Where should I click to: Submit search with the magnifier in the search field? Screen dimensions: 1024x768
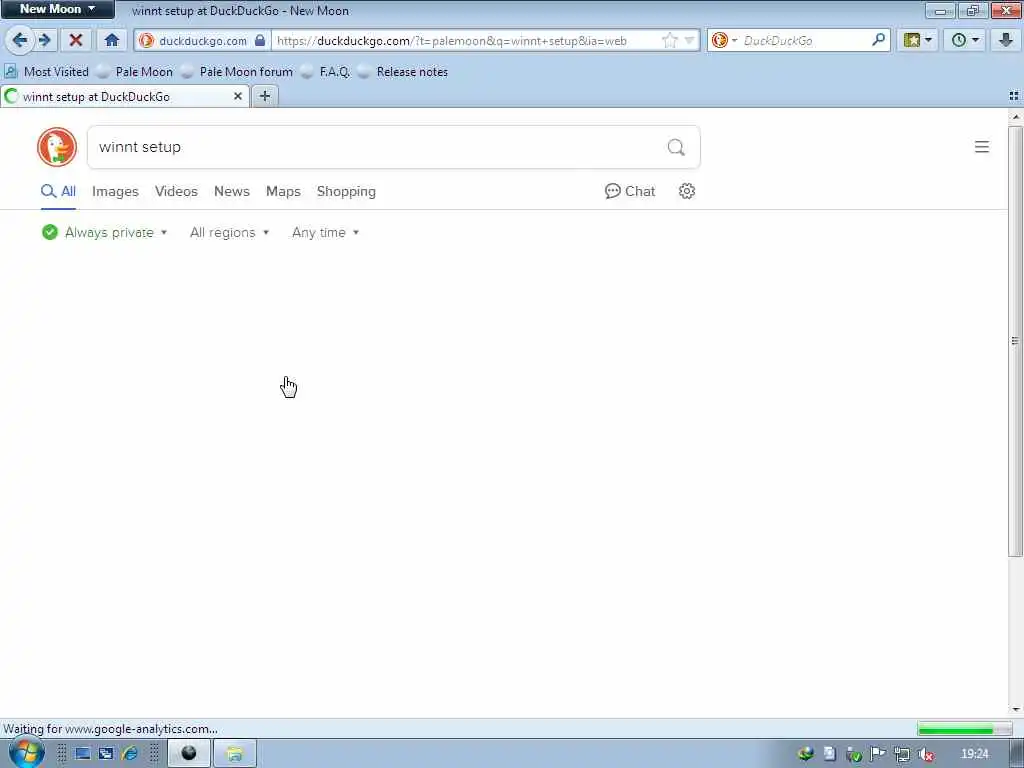(x=676, y=147)
